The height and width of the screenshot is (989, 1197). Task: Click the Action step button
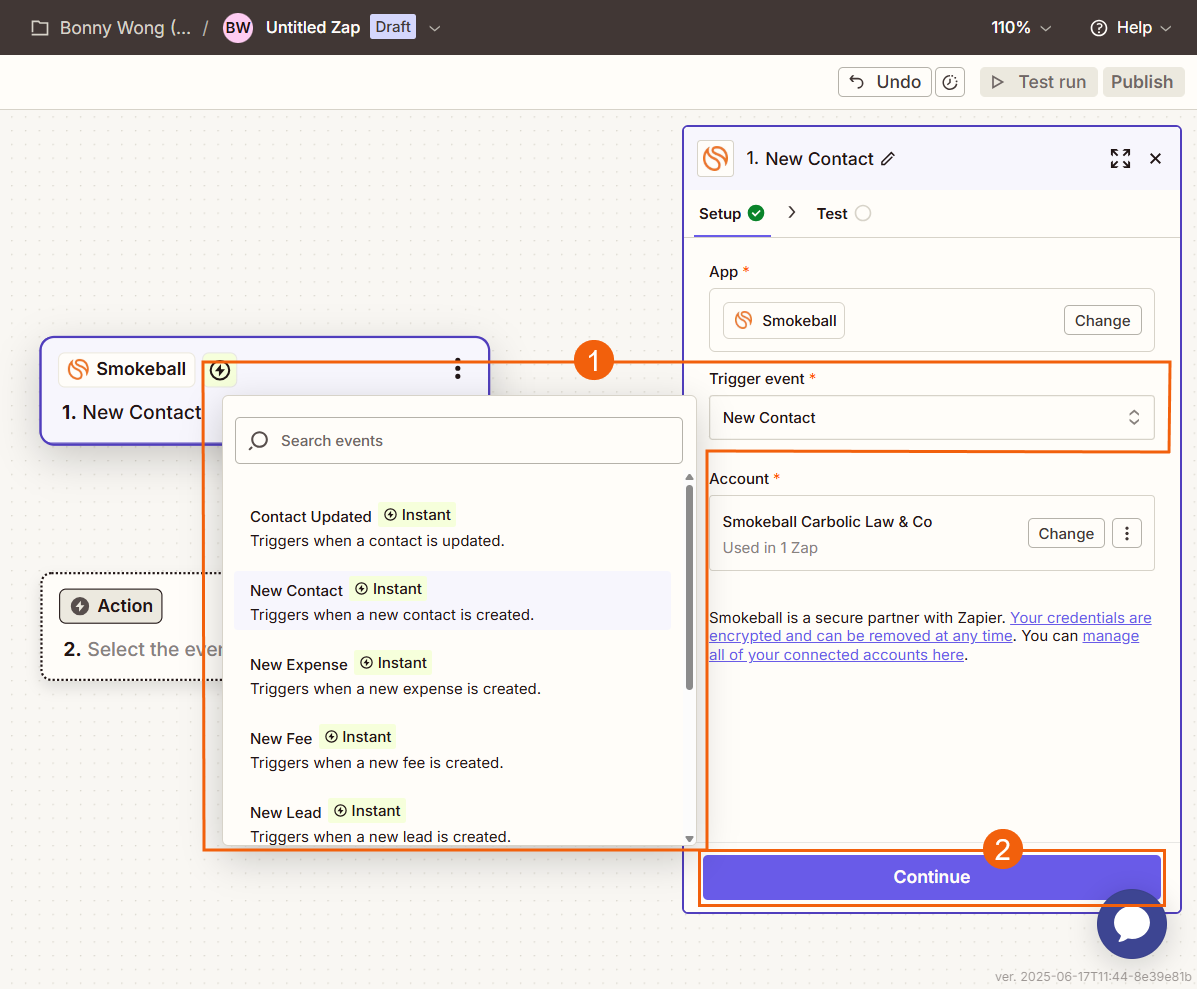coord(111,606)
